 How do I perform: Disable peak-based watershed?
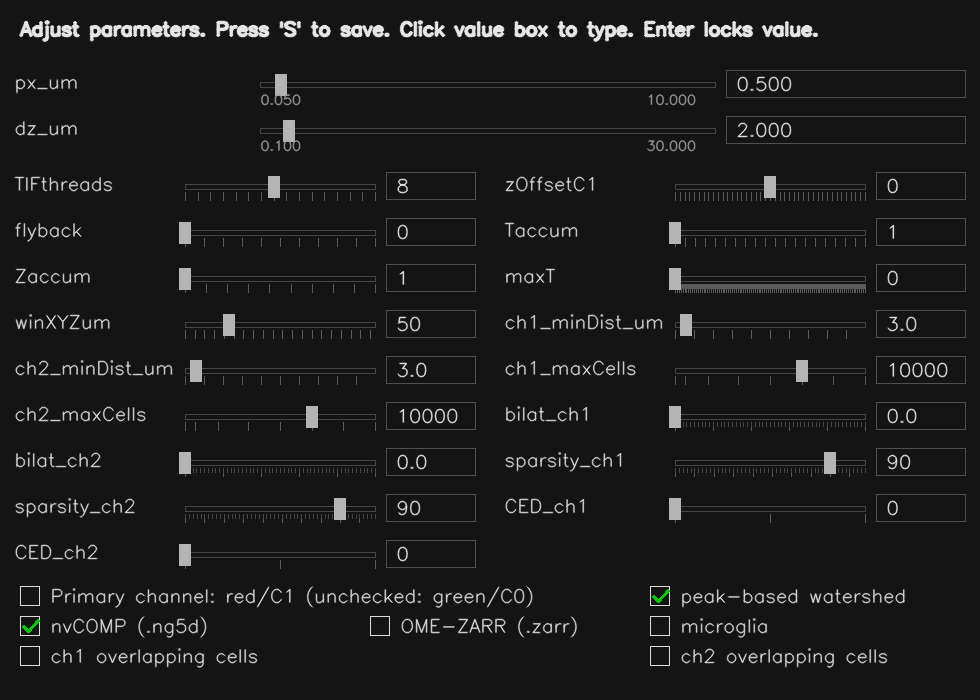tap(660, 596)
